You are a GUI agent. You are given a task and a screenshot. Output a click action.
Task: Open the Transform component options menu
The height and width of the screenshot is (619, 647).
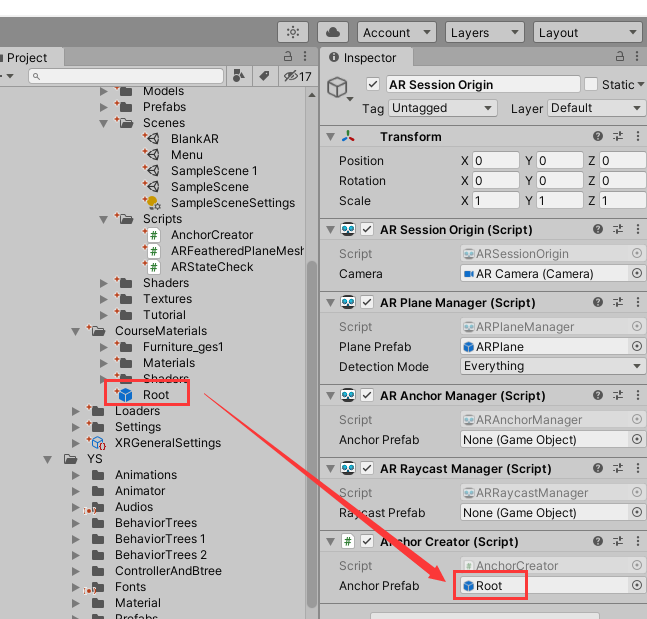pos(638,136)
